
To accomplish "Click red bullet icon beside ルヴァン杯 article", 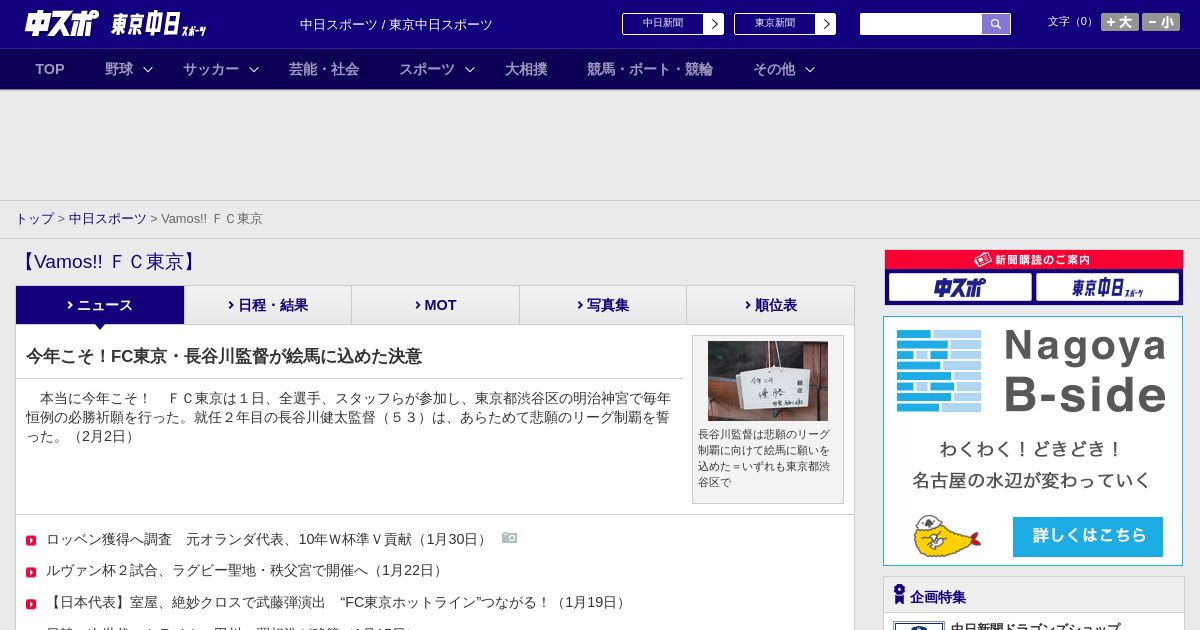I will [x=31, y=573].
